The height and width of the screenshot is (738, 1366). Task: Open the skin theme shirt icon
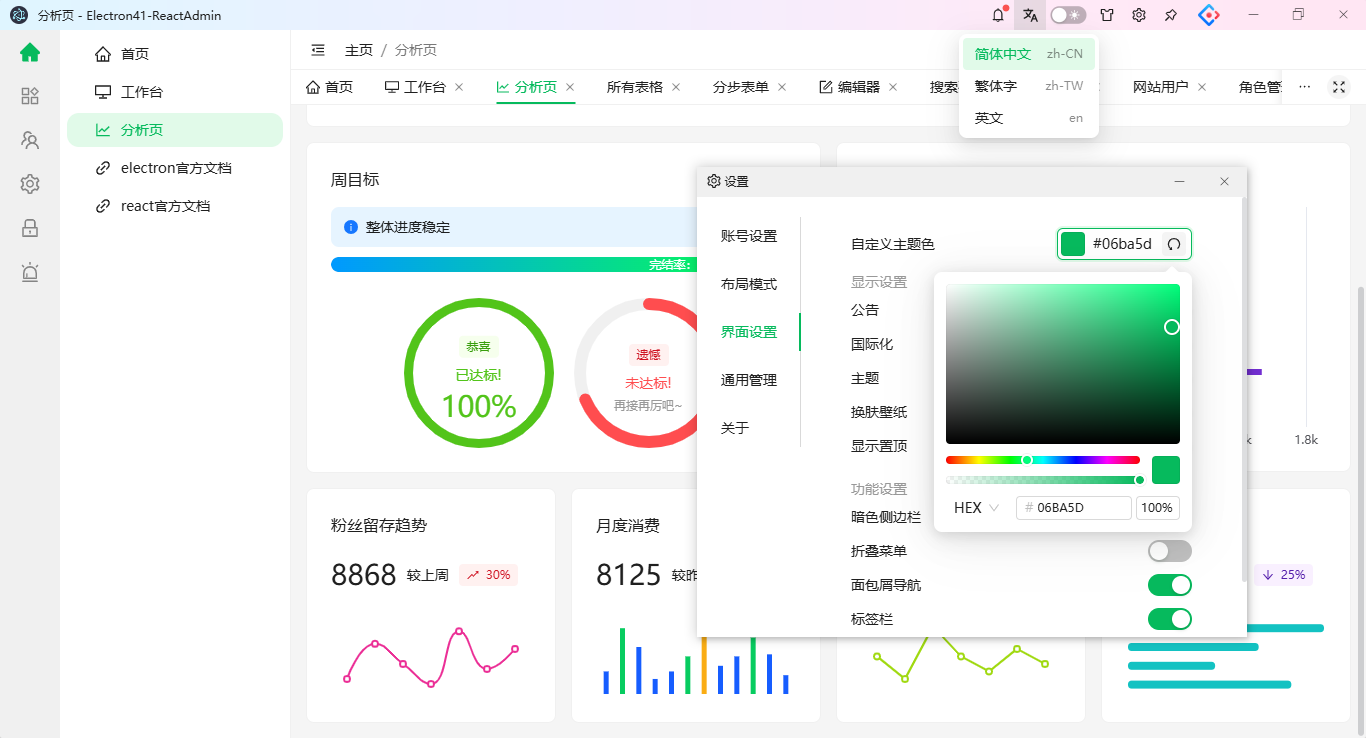(x=1107, y=15)
